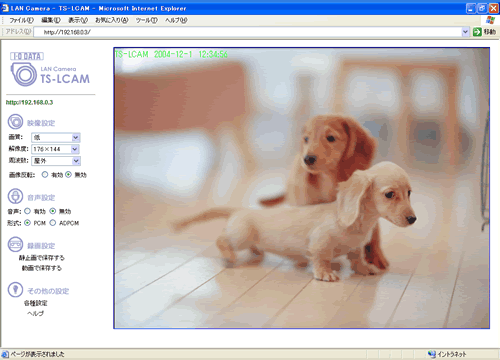Screen dimensions: 500x360
Task: Select the ADPCM audio format option
Action: (x=53, y=223)
